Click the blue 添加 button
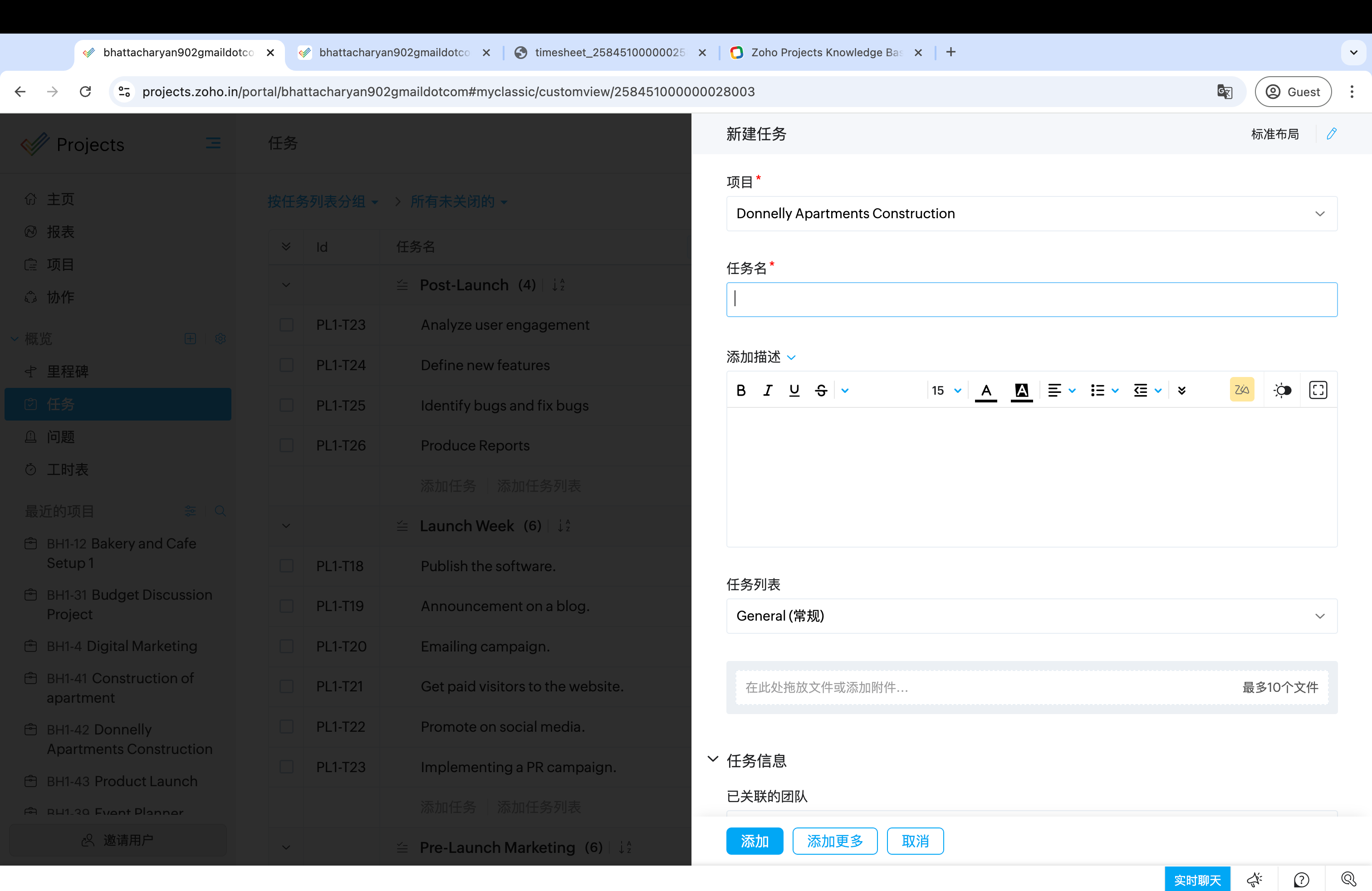Screen dimensions: 1372x891 point(754,841)
